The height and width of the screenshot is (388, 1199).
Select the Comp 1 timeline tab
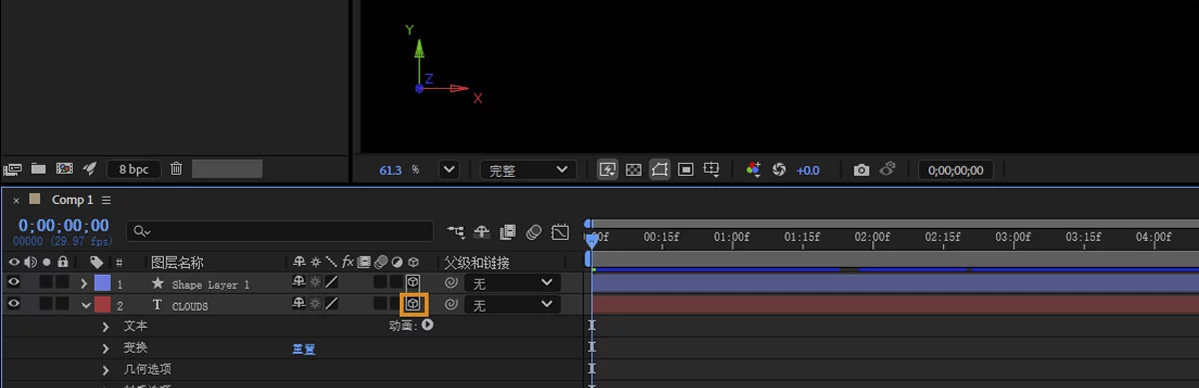[73, 200]
